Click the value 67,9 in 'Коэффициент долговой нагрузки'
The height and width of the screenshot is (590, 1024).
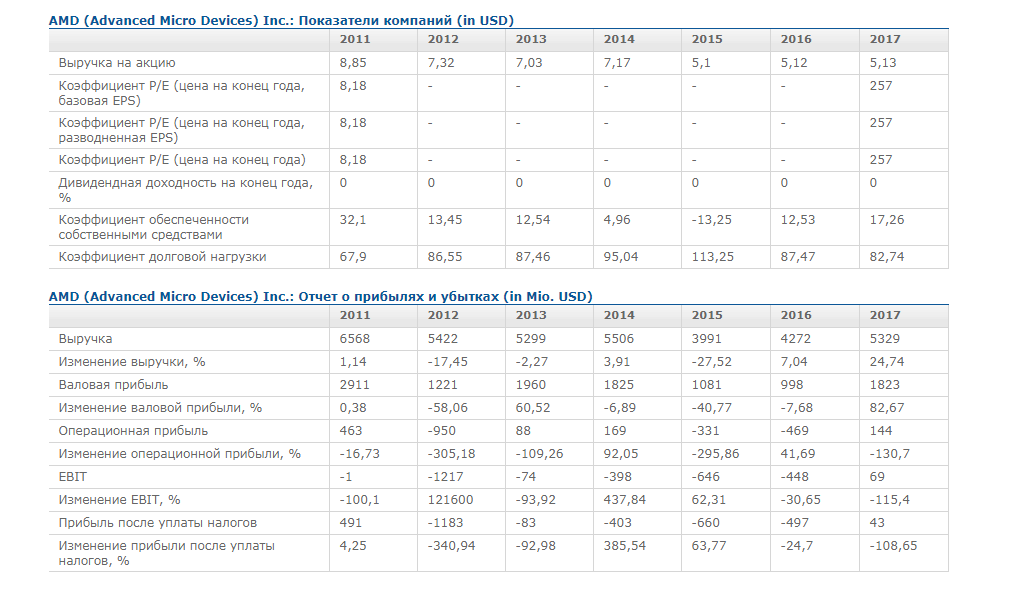[353, 257]
